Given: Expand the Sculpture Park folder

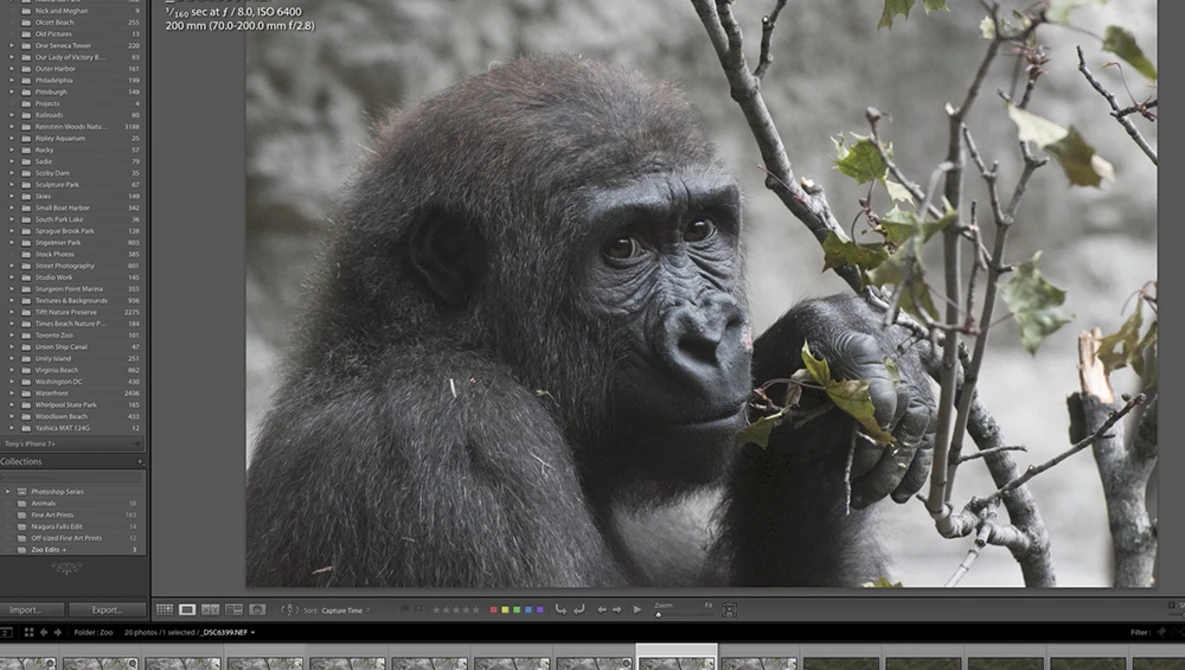Looking at the screenshot, I should (11, 184).
